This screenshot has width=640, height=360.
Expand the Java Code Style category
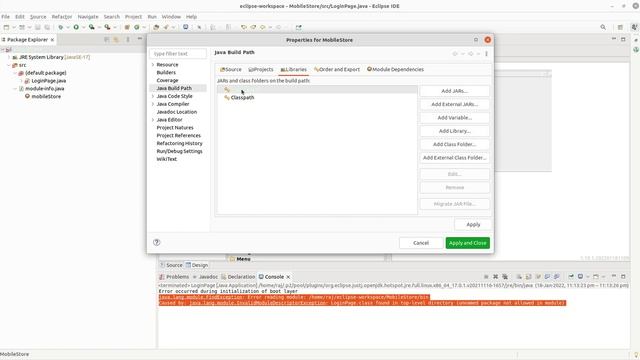(153, 96)
